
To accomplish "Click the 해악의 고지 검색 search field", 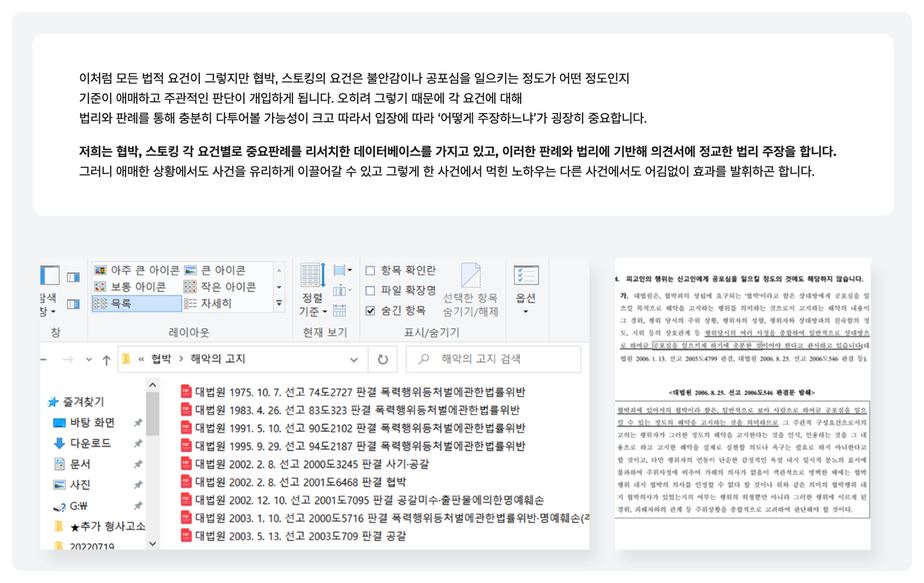I will (x=494, y=359).
